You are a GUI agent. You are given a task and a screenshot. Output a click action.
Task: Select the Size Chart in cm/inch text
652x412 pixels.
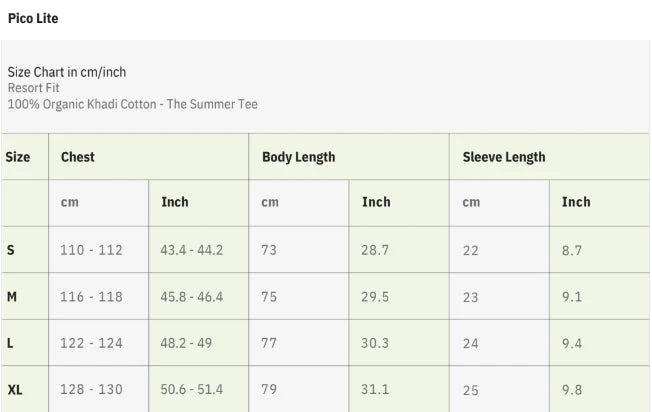tap(67, 72)
